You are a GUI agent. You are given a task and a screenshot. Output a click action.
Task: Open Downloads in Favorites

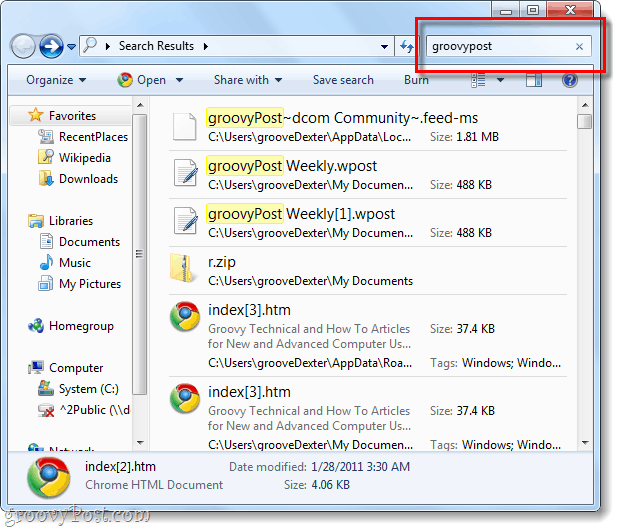(88, 179)
